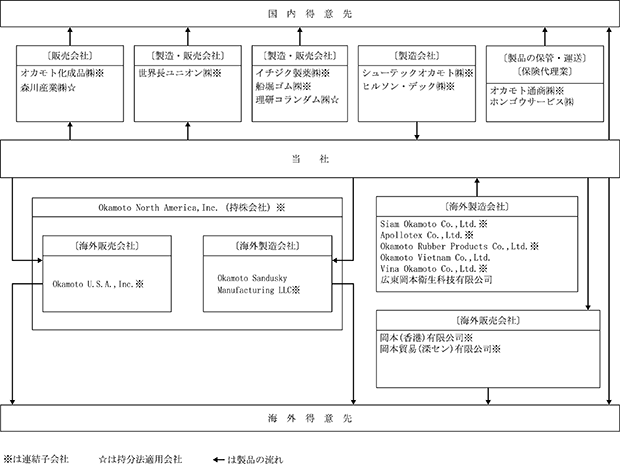Click 〔海外販売会社〕 header above Okamoto U.S.A.

click(107, 246)
